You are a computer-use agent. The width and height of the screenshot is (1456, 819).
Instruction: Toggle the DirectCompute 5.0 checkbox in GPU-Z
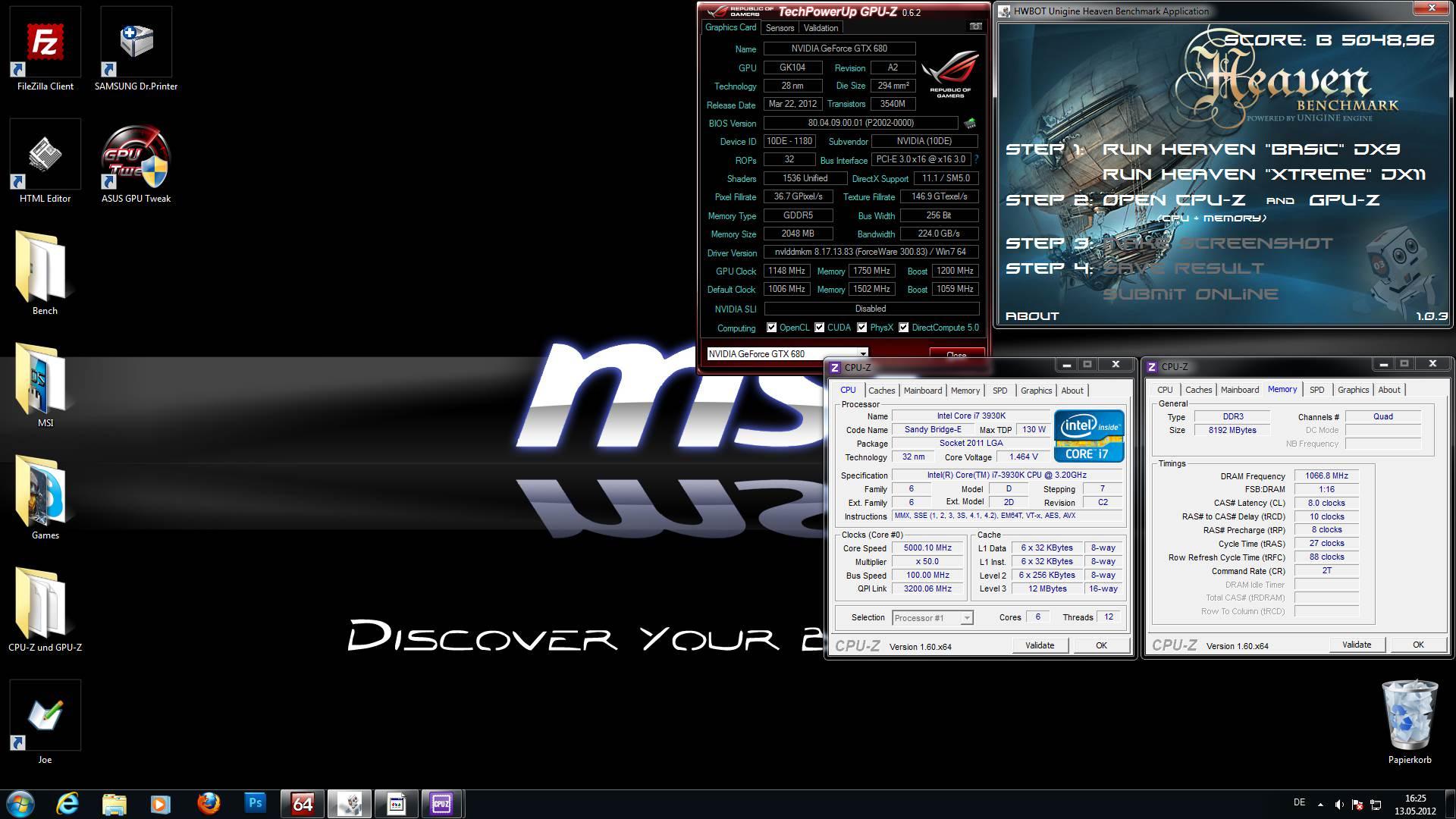(x=903, y=328)
